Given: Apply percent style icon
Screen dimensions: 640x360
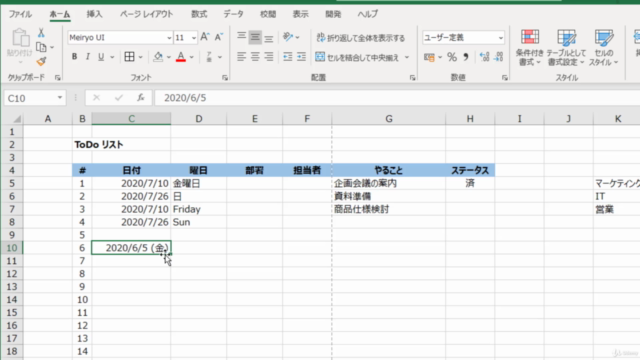Looking at the screenshot, I should coord(452,57).
